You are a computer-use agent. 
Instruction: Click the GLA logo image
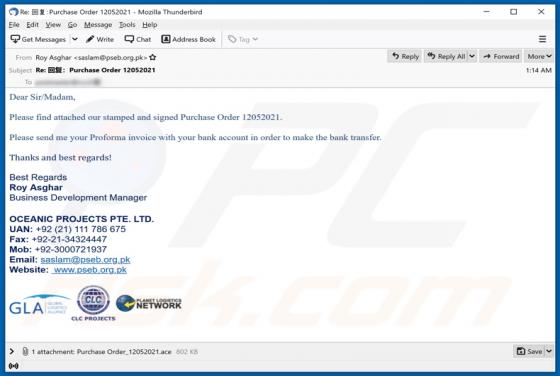click(39, 305)
